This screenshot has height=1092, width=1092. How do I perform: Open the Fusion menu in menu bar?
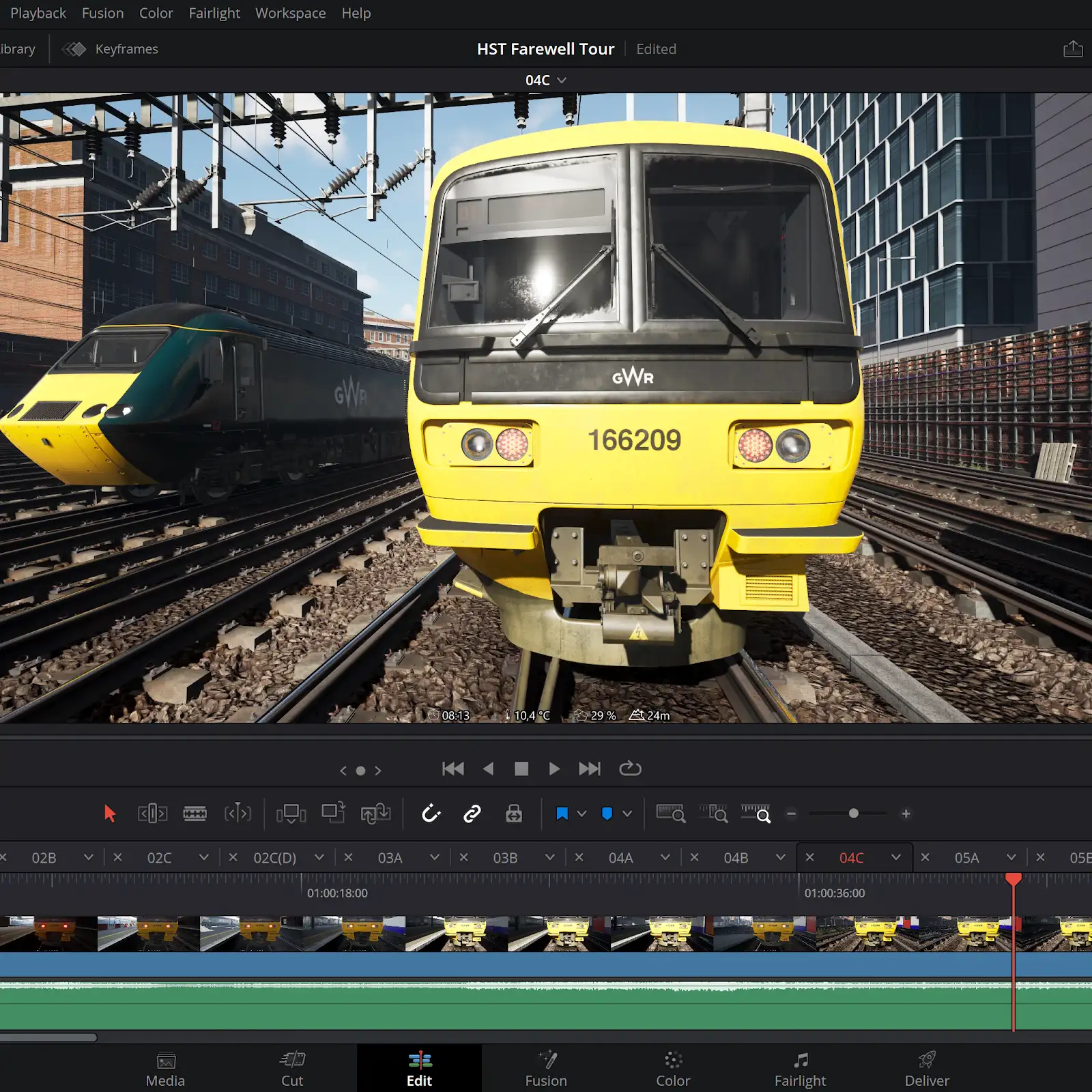[103, 13]
